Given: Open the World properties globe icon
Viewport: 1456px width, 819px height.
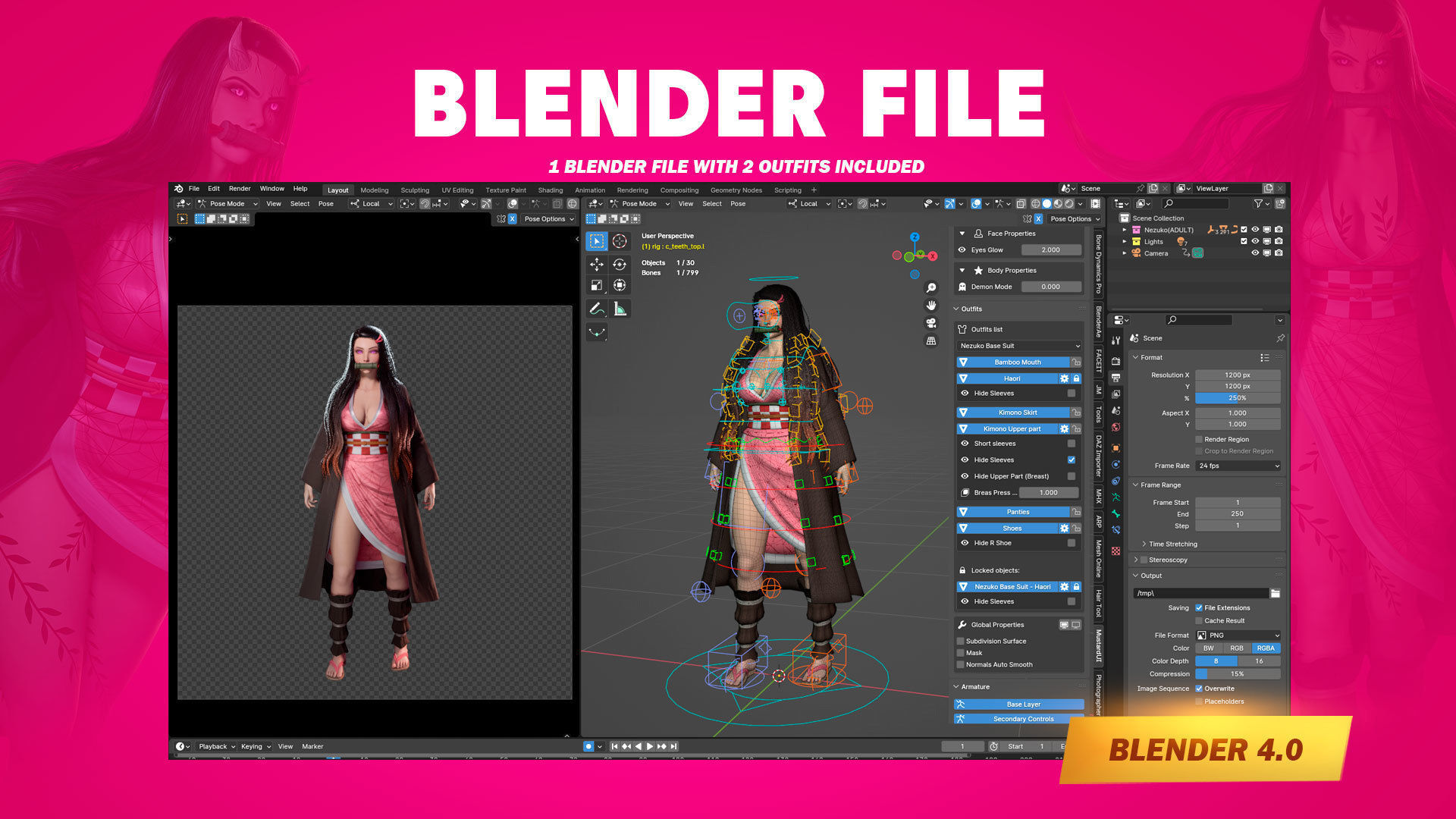Looking at the screenshot, I should click(x=1116, y=428).
